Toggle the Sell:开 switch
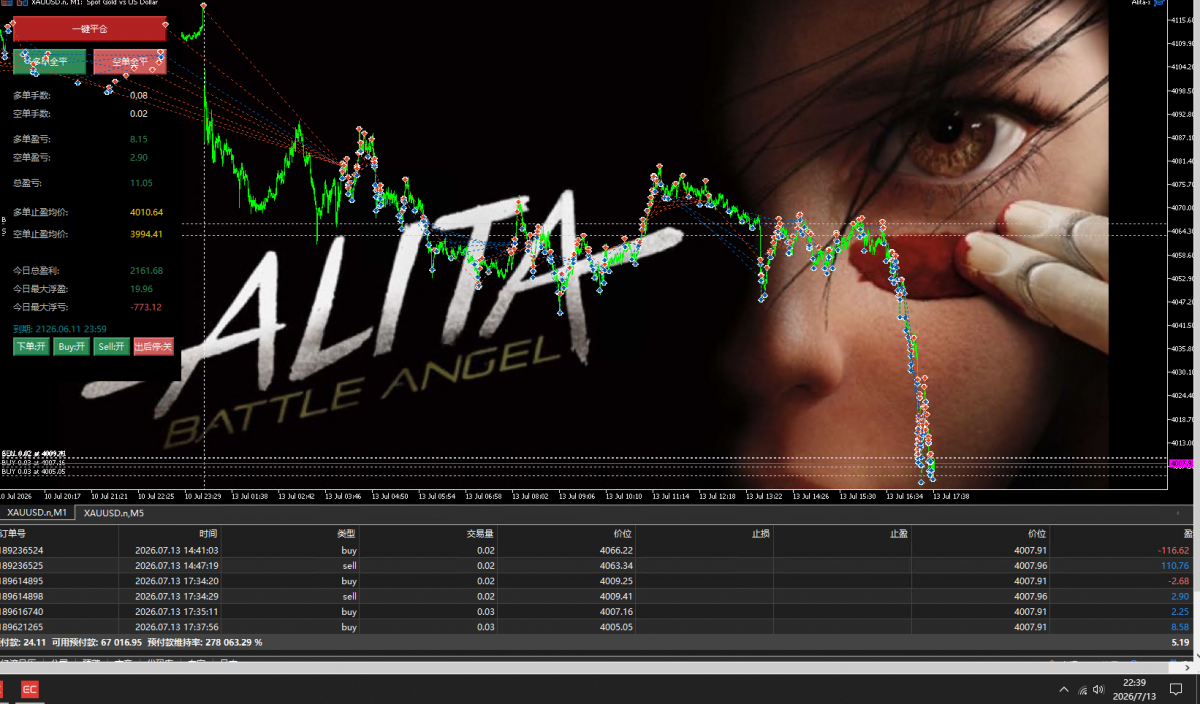 [x=111, y=347]
